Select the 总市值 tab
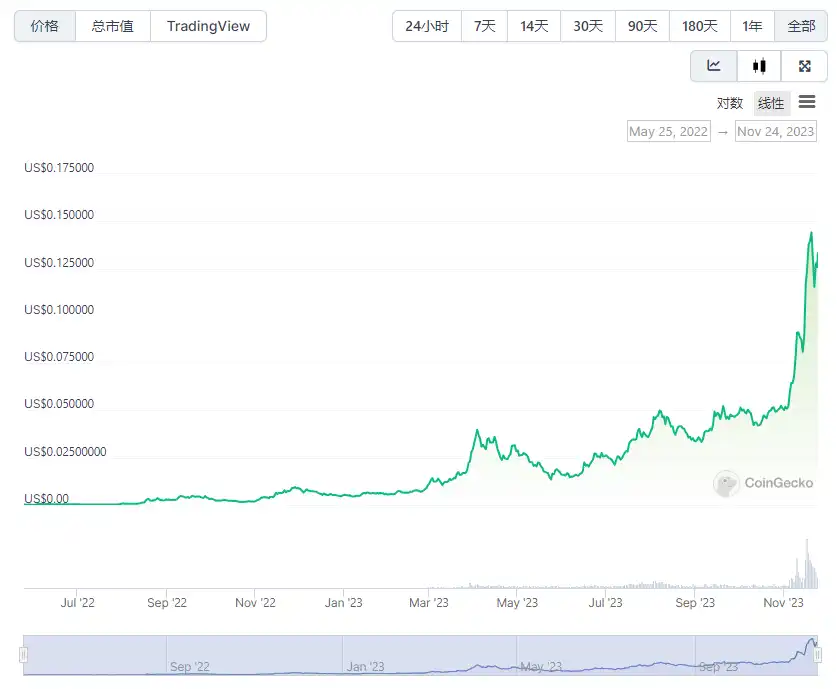The width and height of the screenshot is (837, 689). (x=113, y=26)
